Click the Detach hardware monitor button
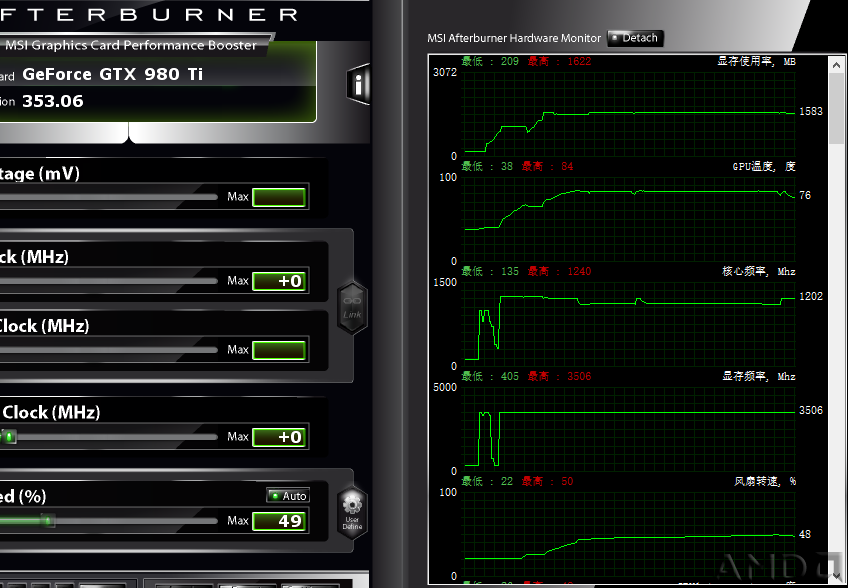 click(635, 38)
